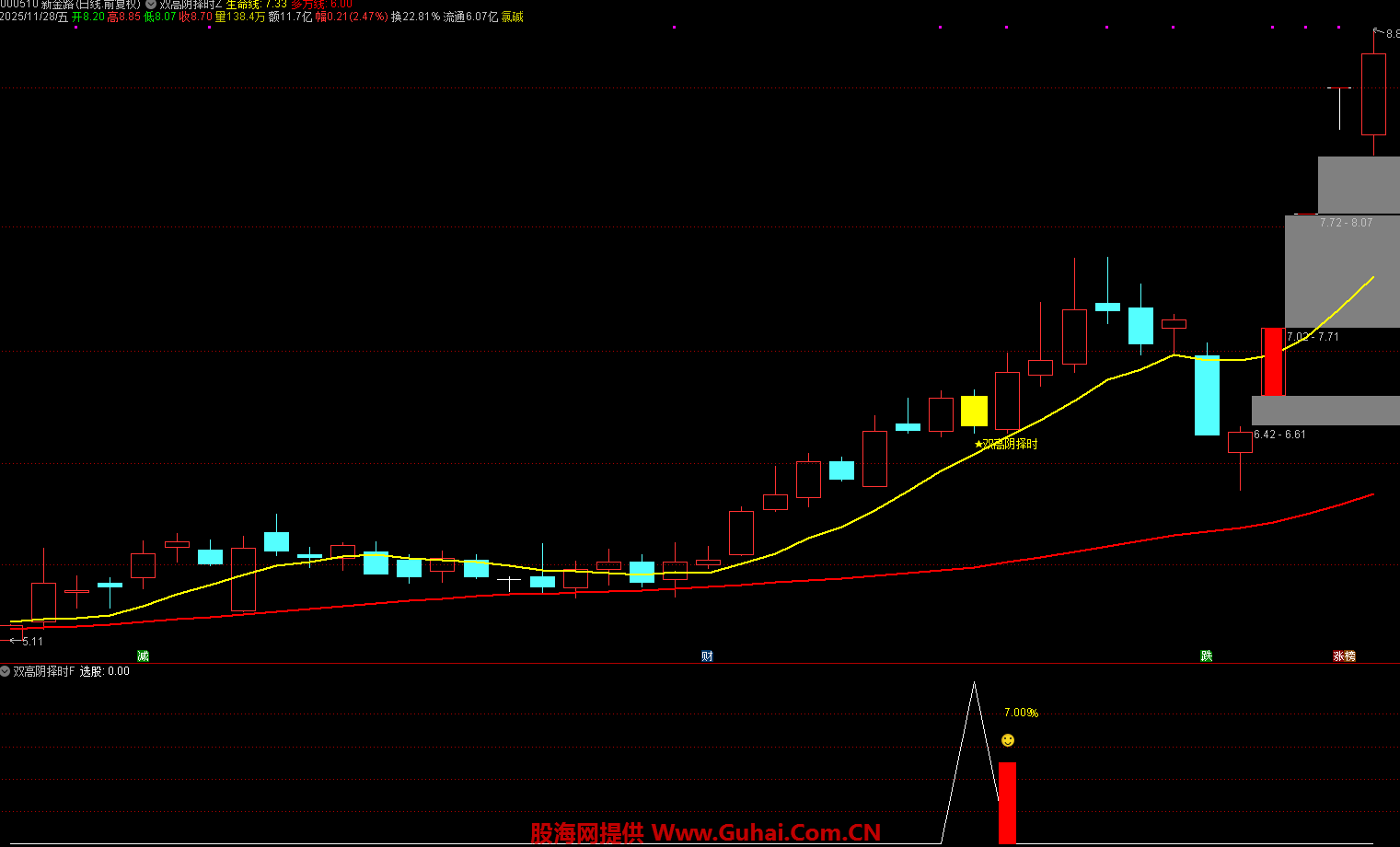The height and width of the screenshot is (847, 1400).
Task: Click the 氯碱 sector link
Action: [x=512, y=17]
